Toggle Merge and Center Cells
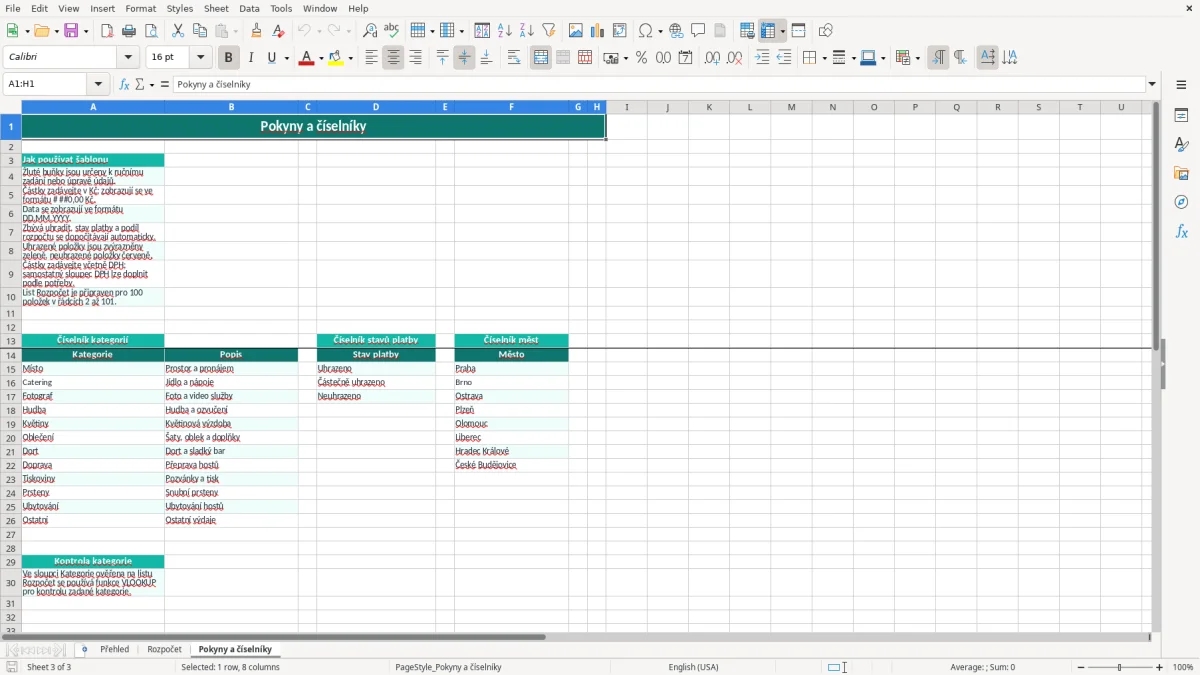Image resolution: width=1200 pixels, height=675 pixels. (541, 58)
